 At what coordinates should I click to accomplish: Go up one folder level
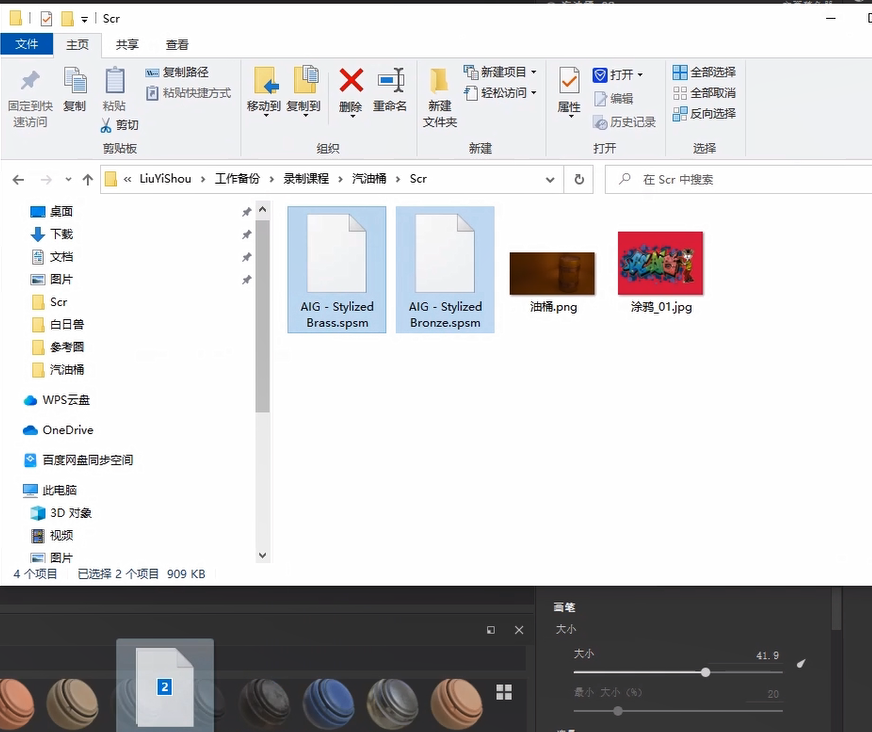(x=87, y=180)
